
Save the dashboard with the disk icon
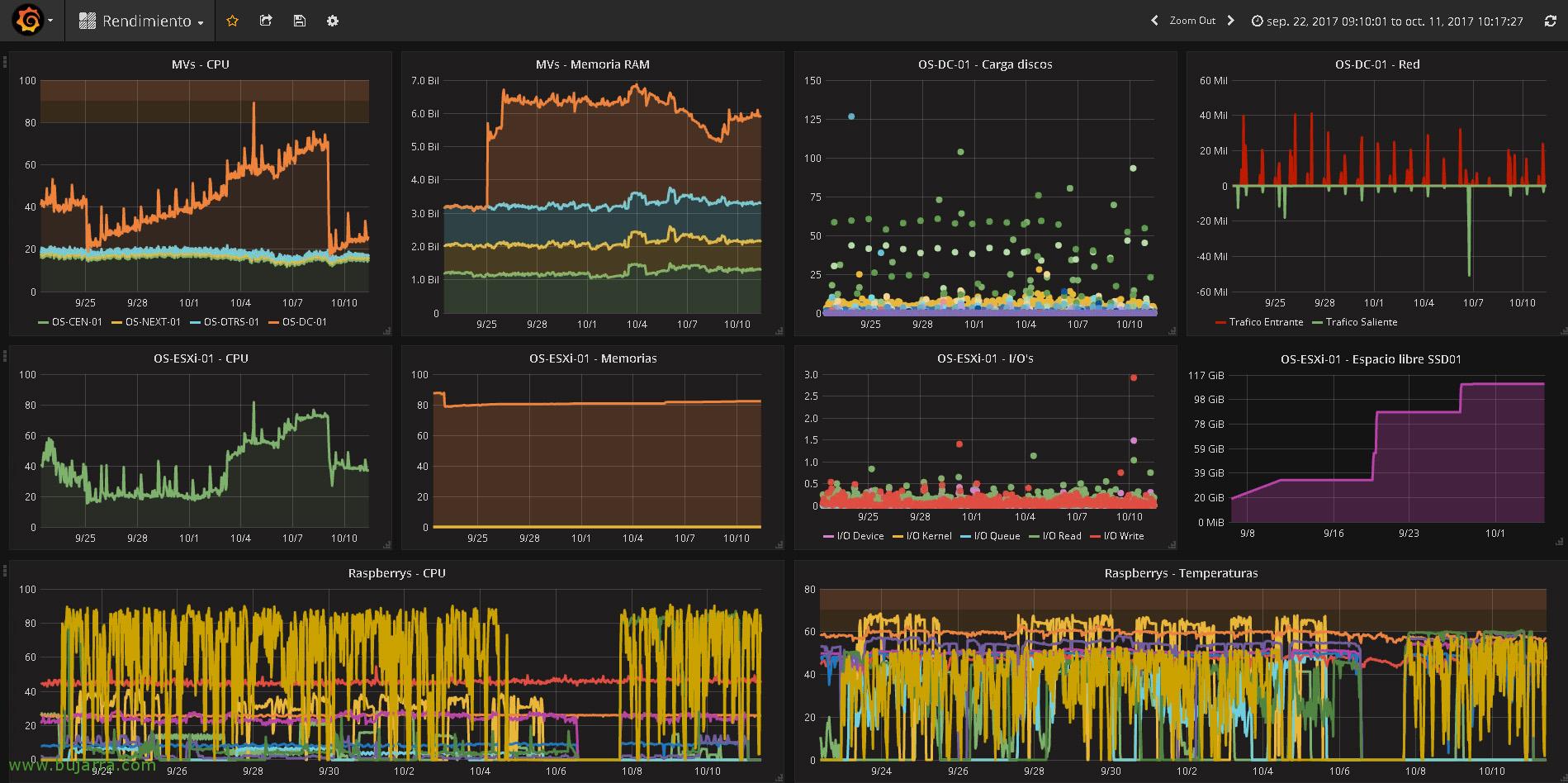click(x=299, y=21)
